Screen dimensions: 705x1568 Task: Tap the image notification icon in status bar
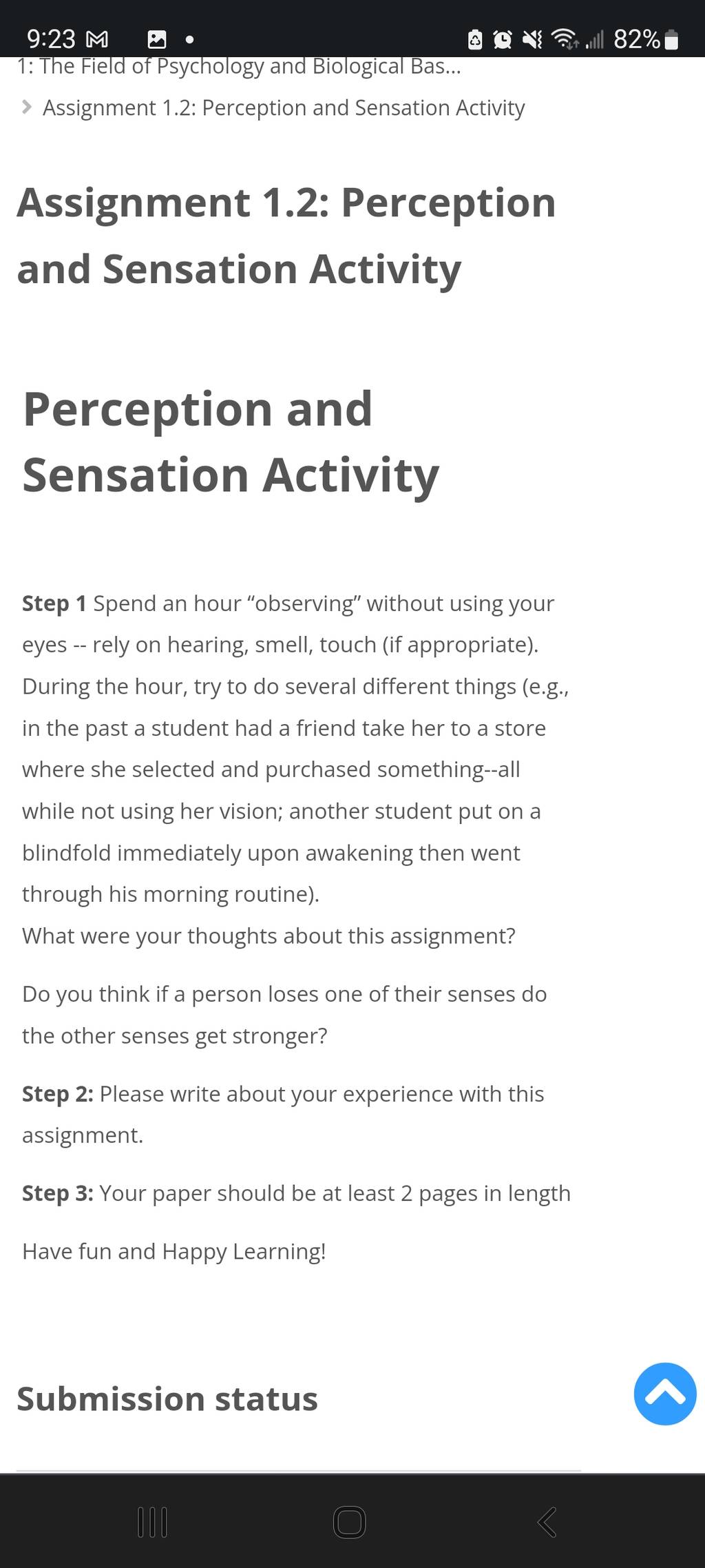point(157,40)
